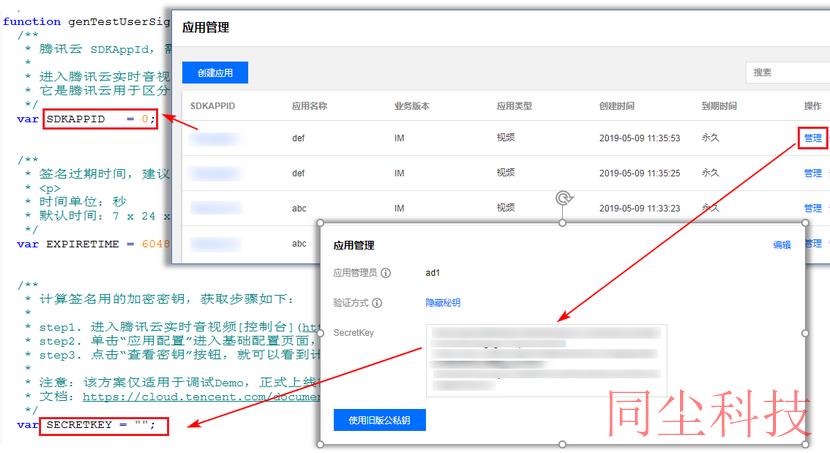Viewport: 830px width, 453px height.
Task: Open 管理 for the 11:33:23 row
Action: 813,208
